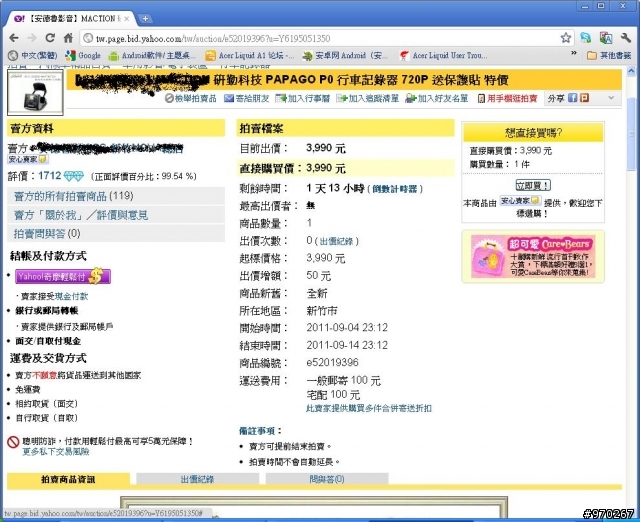The height and width of the screenshot is (522, 640).
Task: Click the 安心賣家 badge under seller name
Action: 29,159
